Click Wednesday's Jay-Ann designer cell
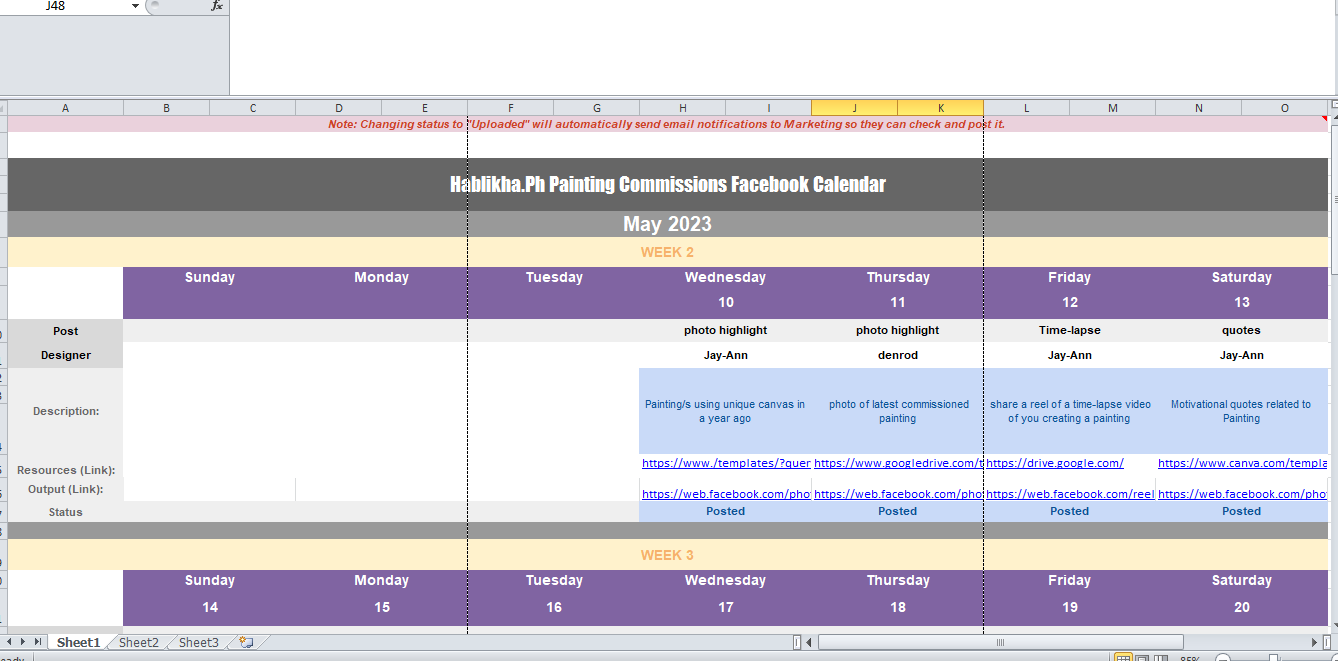The image size is (1338, 661). coord(726,355)
